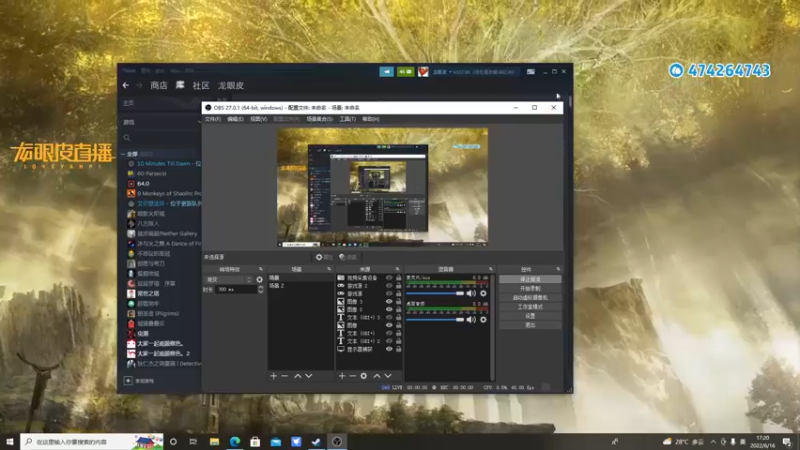Screen dimensions: 800x450
Task: Toggle visibility of 文本 (GDI+) 3 source
Action: click(x=389, y=317)
